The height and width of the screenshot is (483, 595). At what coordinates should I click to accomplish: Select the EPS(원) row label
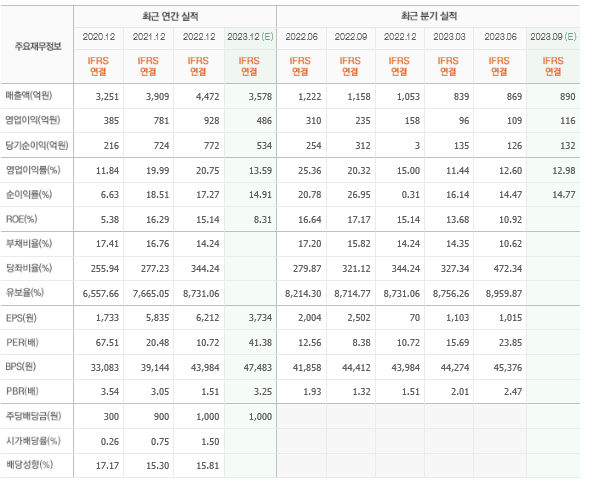(21, 318)
